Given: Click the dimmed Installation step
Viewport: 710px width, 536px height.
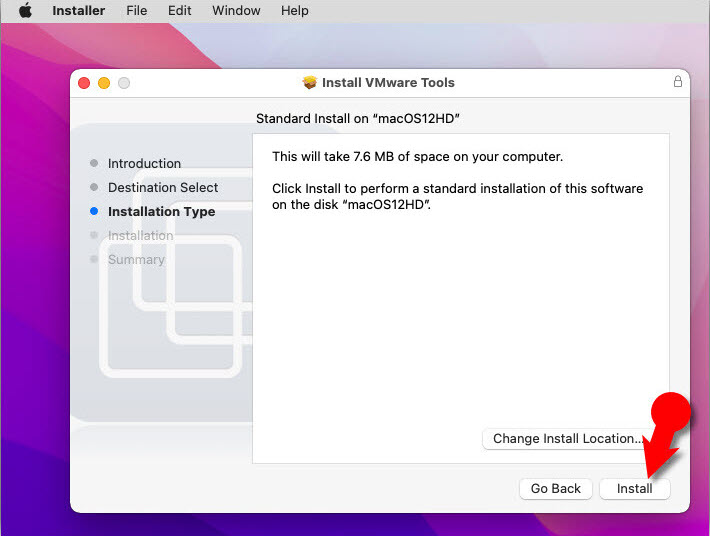Looking at the screenshot, I should pos(140,236).
